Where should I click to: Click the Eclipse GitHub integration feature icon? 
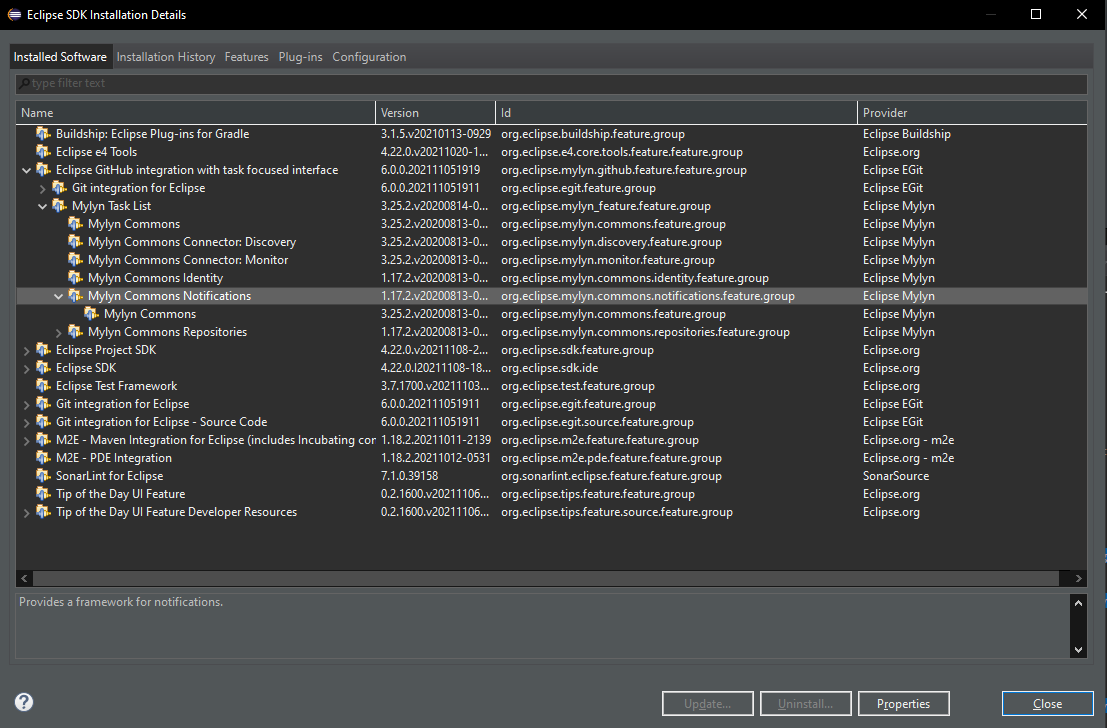(43, 169)
